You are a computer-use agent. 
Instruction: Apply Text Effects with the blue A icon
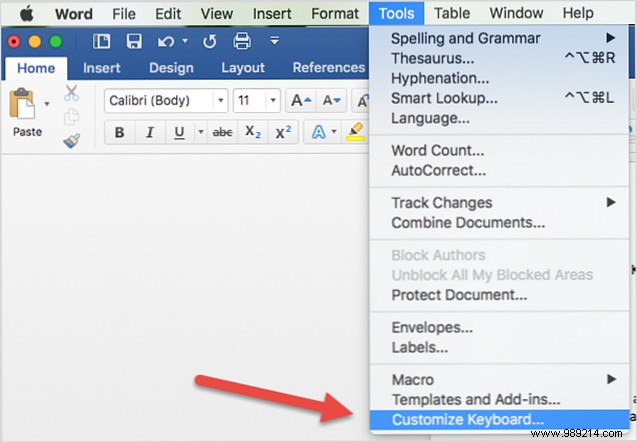(318, 132)
